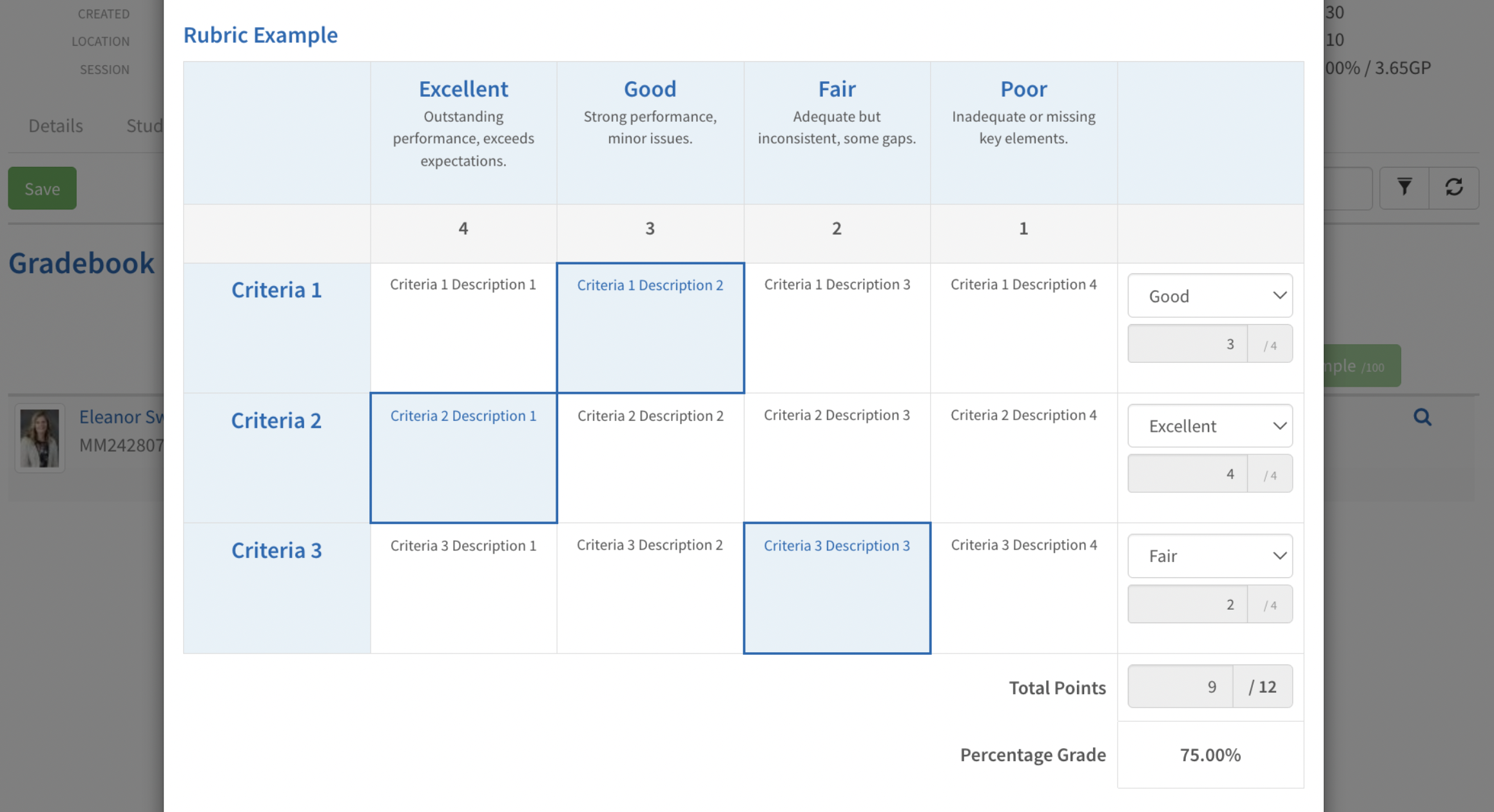This screenshot has height=812, width=1494.
Task: Select Criteria 1 Description 1 cell
Action: pos(463,327)
